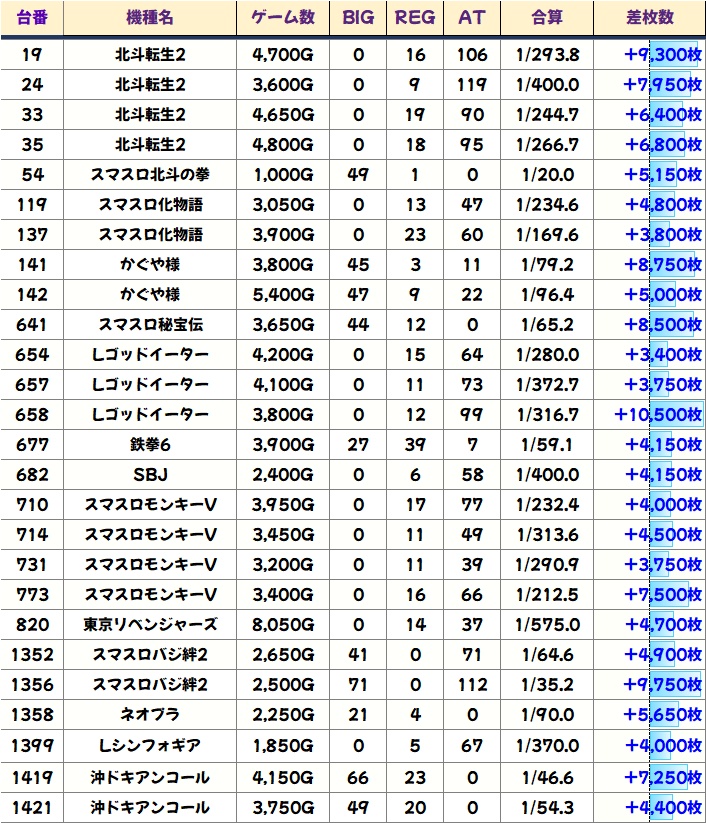Click the 機種名 column header
Image resolution: width=706 pixels, height=823 pixels.
(x=150, y=18)
